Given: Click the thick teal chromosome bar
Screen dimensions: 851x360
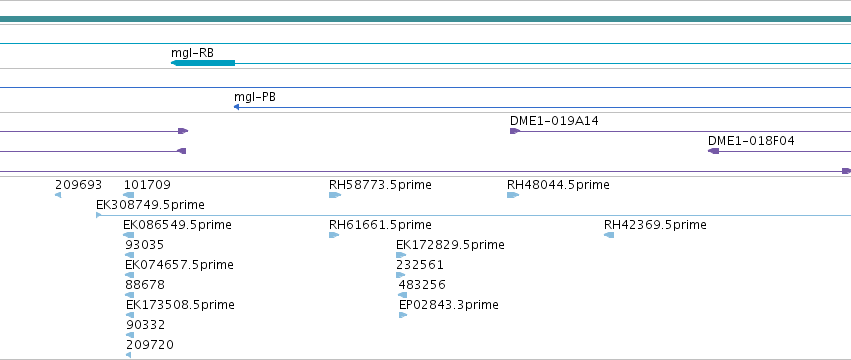Looking at the screenshot, I should click(426, 19).
